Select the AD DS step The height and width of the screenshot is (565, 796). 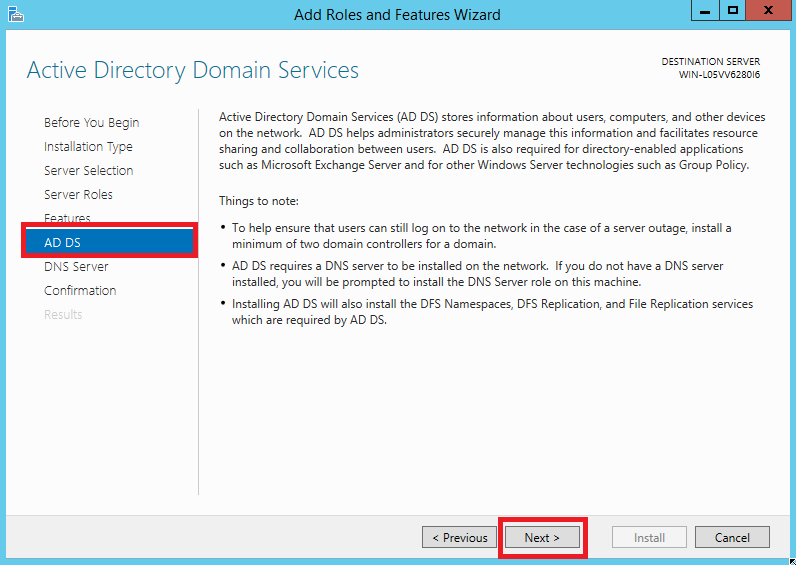point(109,243)
